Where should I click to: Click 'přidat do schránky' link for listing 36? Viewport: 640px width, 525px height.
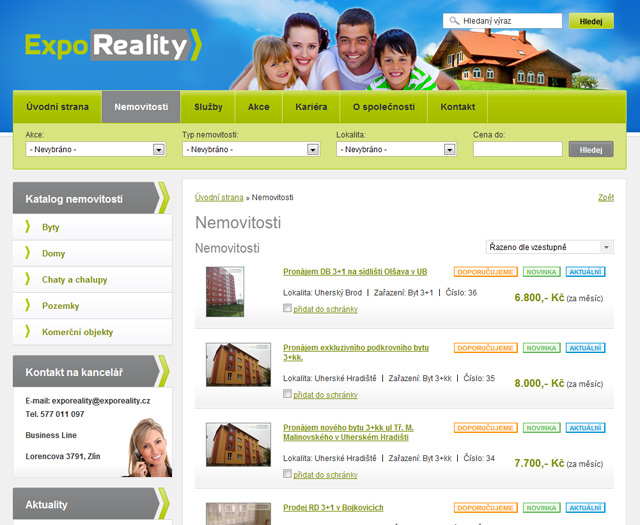tap(325, 309)
